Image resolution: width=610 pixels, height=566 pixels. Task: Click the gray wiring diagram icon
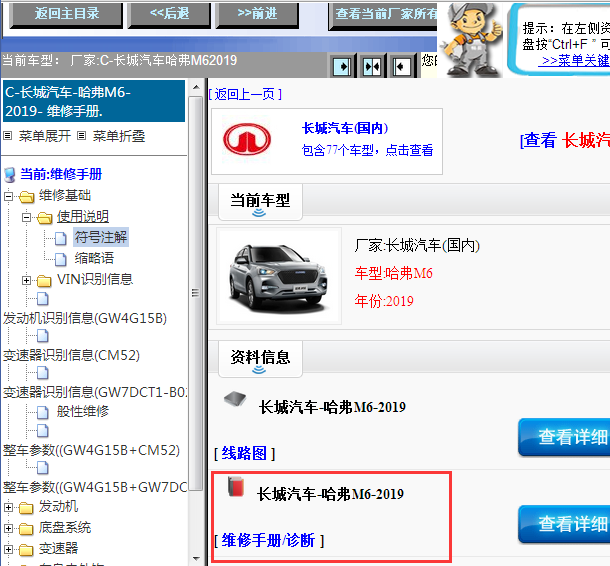(x=235, y=398)
